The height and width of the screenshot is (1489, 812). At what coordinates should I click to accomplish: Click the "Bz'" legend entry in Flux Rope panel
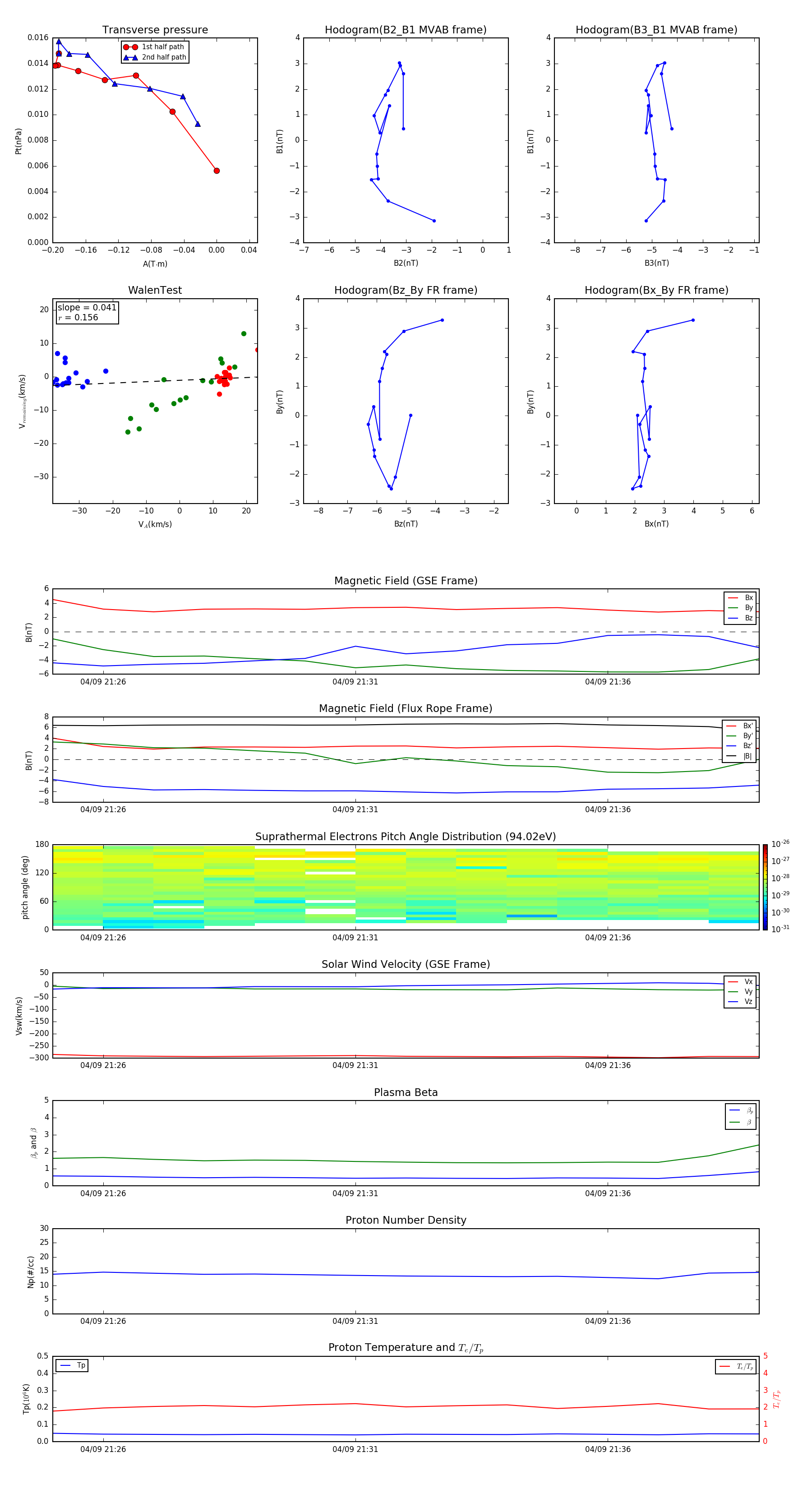click(740, 746)
